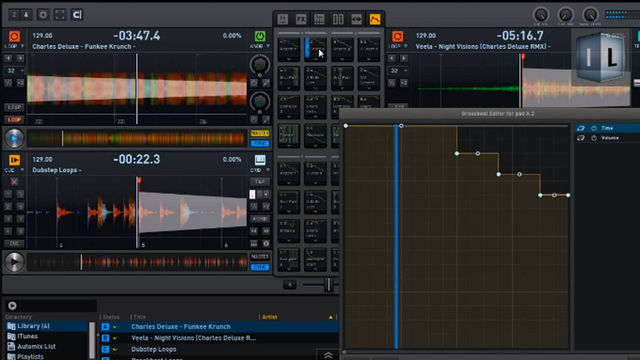This screenshot has height=360, width=640.
Task: Click the first knob in top right
Action: pos(541,15)
